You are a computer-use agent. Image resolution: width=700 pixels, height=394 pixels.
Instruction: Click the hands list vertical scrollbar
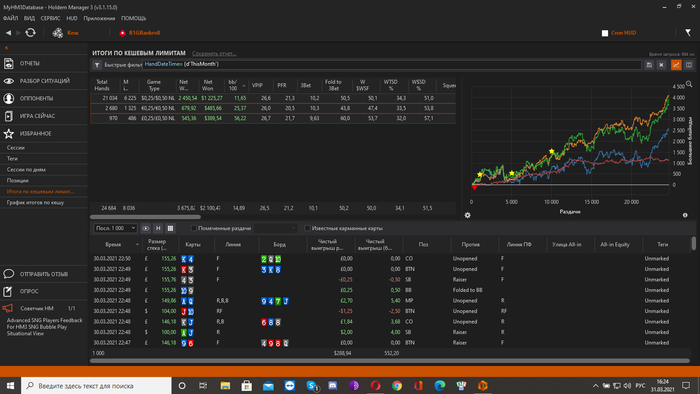[x=693, y=244]
